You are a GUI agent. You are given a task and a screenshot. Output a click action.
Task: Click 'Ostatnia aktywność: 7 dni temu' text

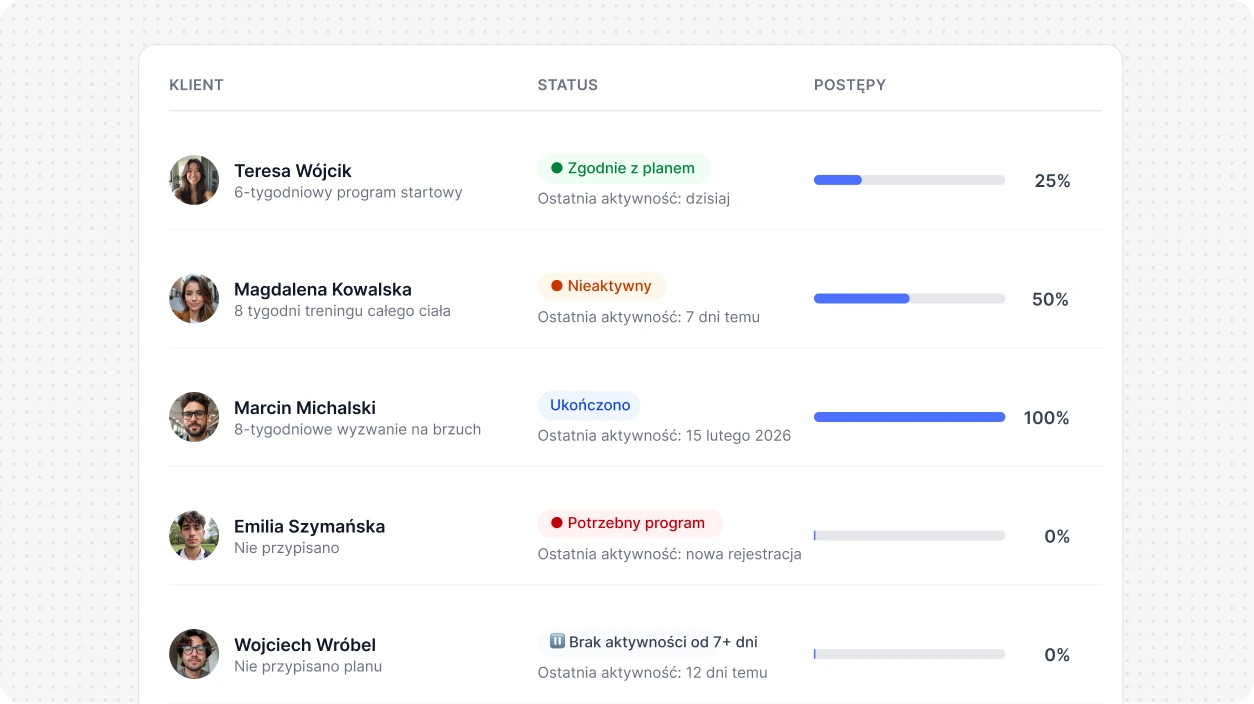tap(649, 317)
